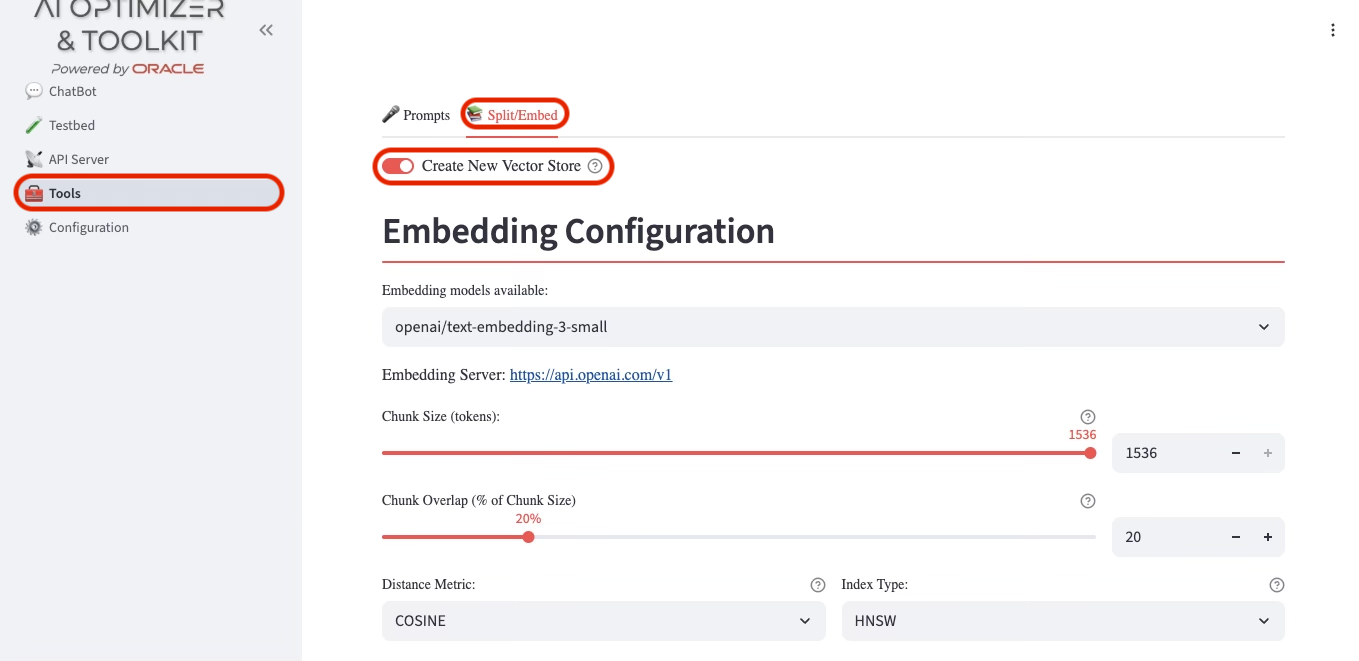This screenshot has height=661, width=1359.
Task: Toggle off Create New Vector Store
Action: point(398,166)
